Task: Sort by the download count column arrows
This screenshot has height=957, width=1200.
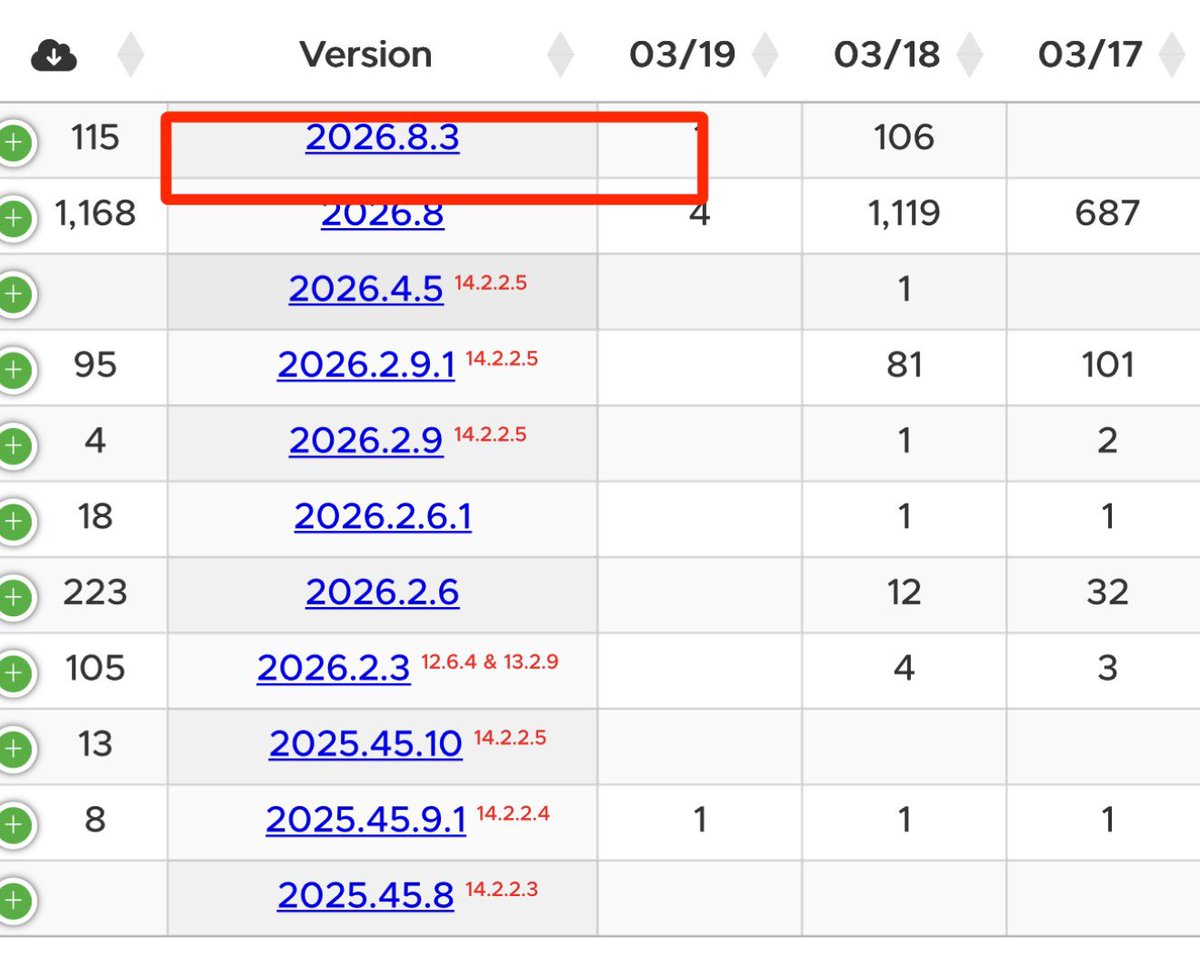Action: pyautogui.click(x=131, y=55)
